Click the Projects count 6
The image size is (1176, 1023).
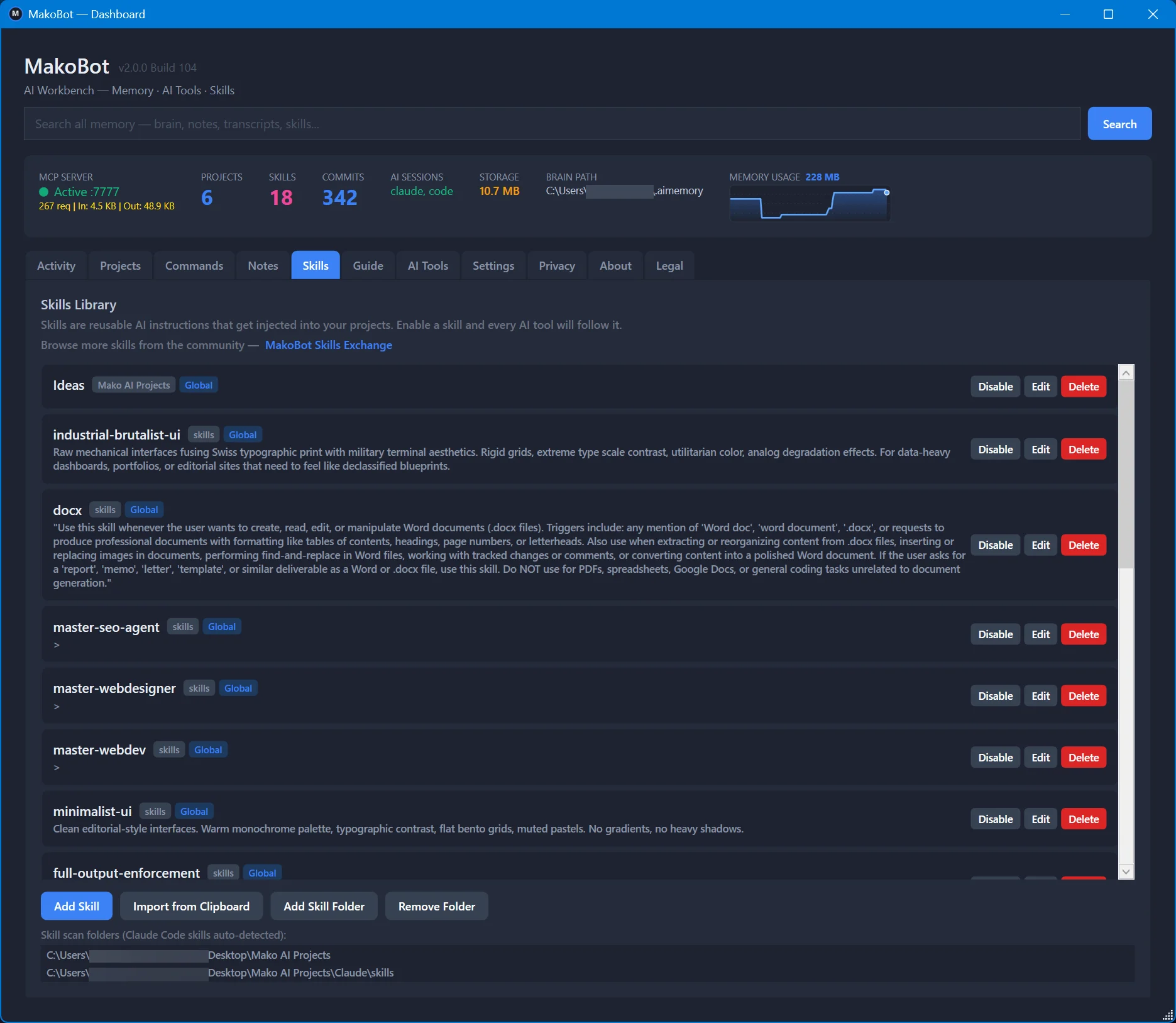(x=207, y=197)
